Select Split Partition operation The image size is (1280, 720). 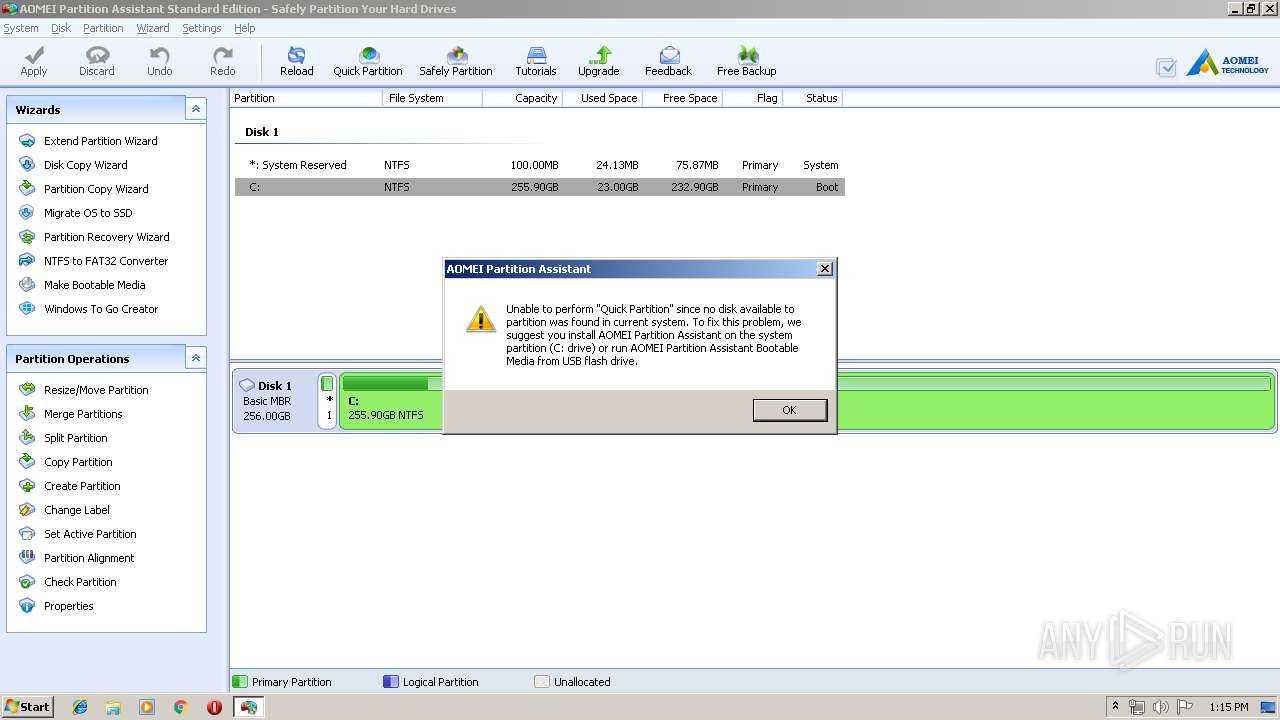tap(75, 438)
